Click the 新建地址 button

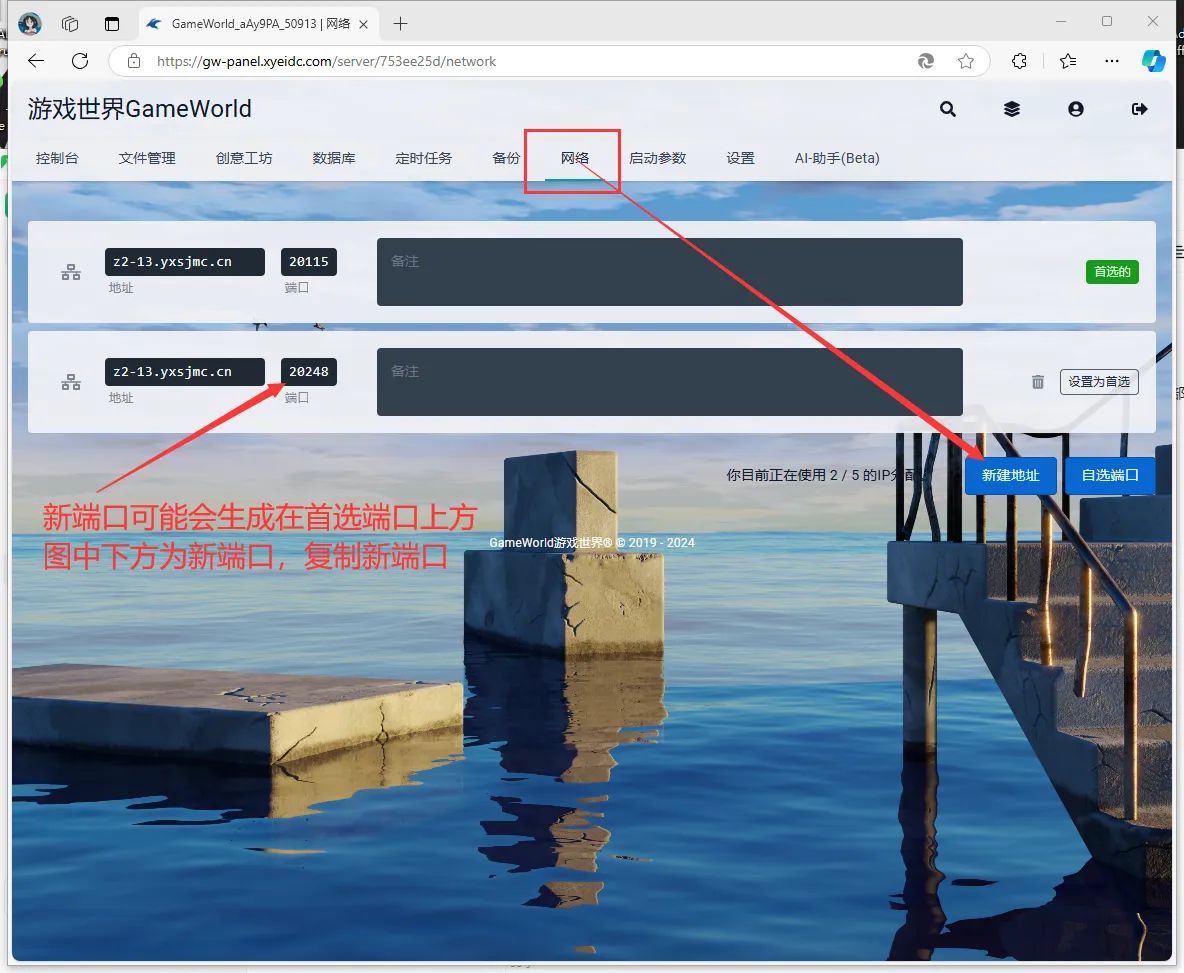coord(1010,475)
